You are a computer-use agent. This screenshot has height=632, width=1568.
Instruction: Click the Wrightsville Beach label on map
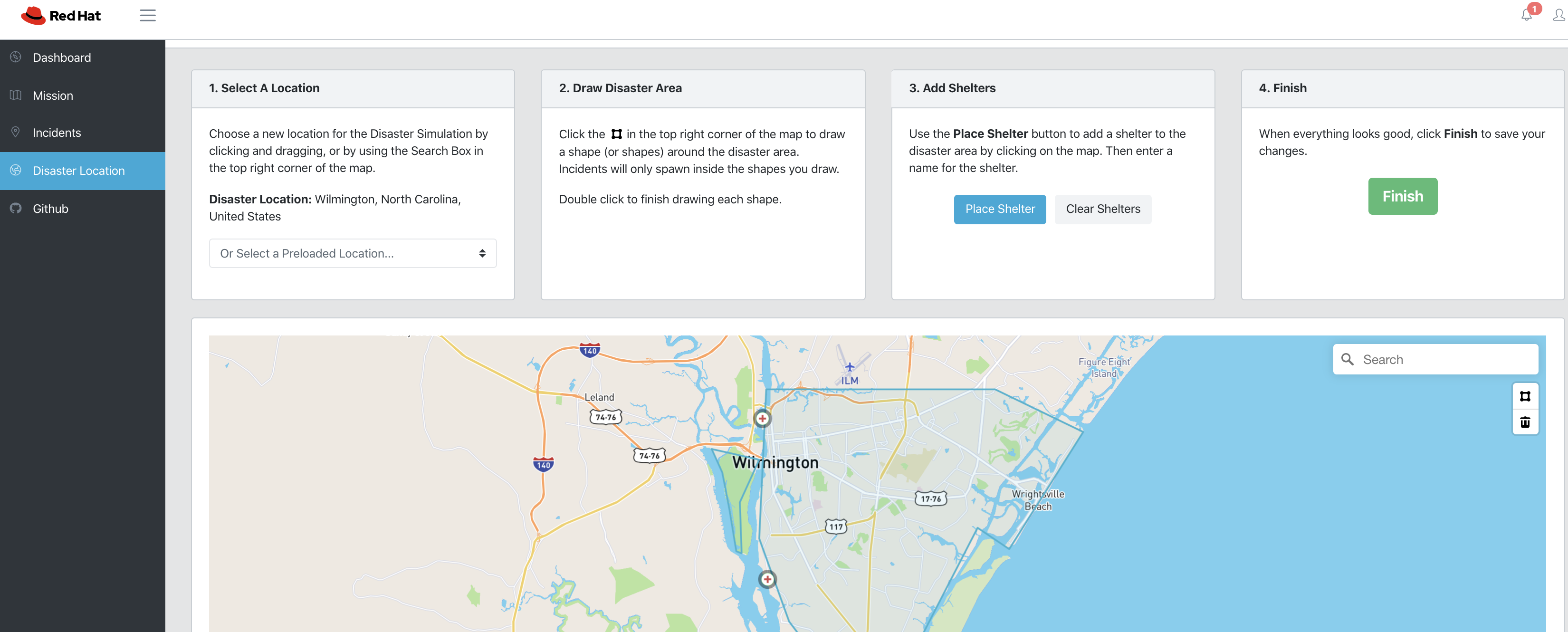[x=1038, y=500]
